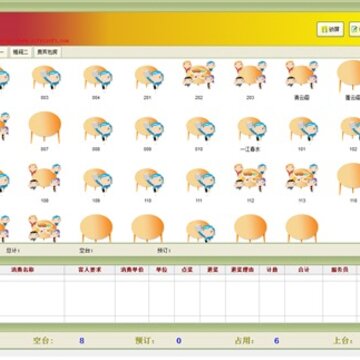Select table icon 009
This screenshot has width=360, height=360.
click(149, 129)
